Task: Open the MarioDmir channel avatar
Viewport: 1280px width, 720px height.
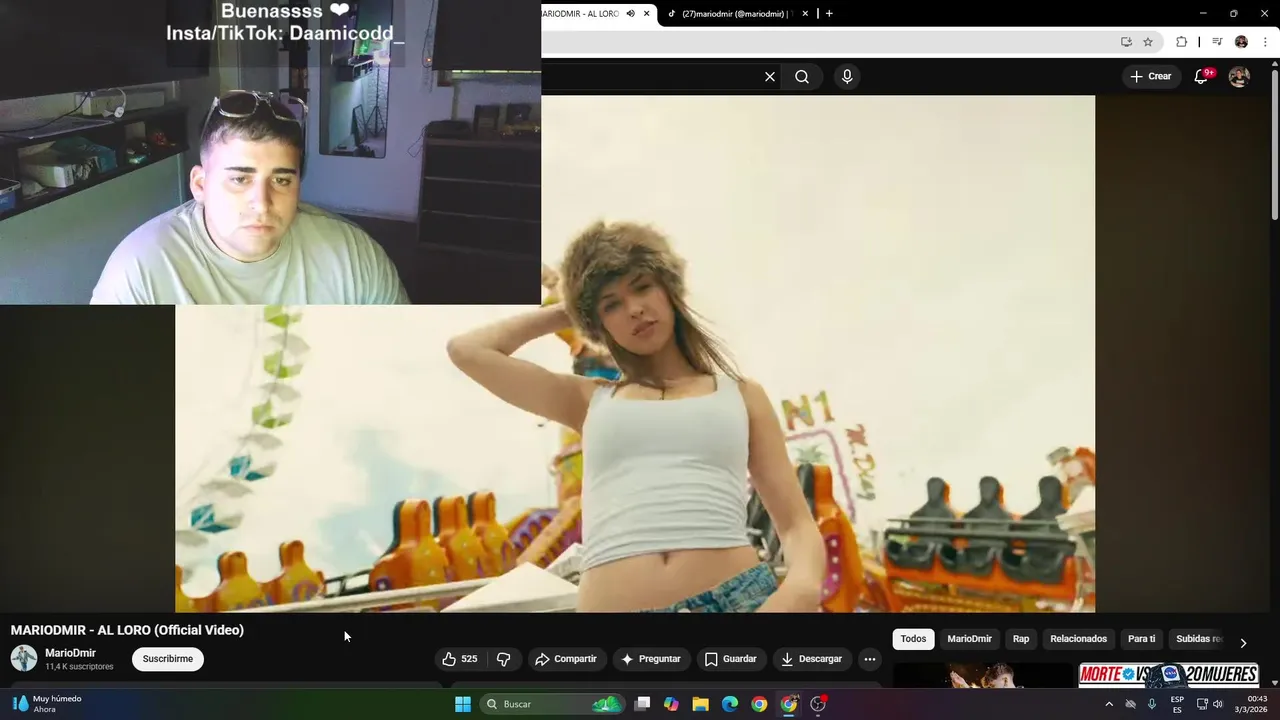Action: pos(24,658)
